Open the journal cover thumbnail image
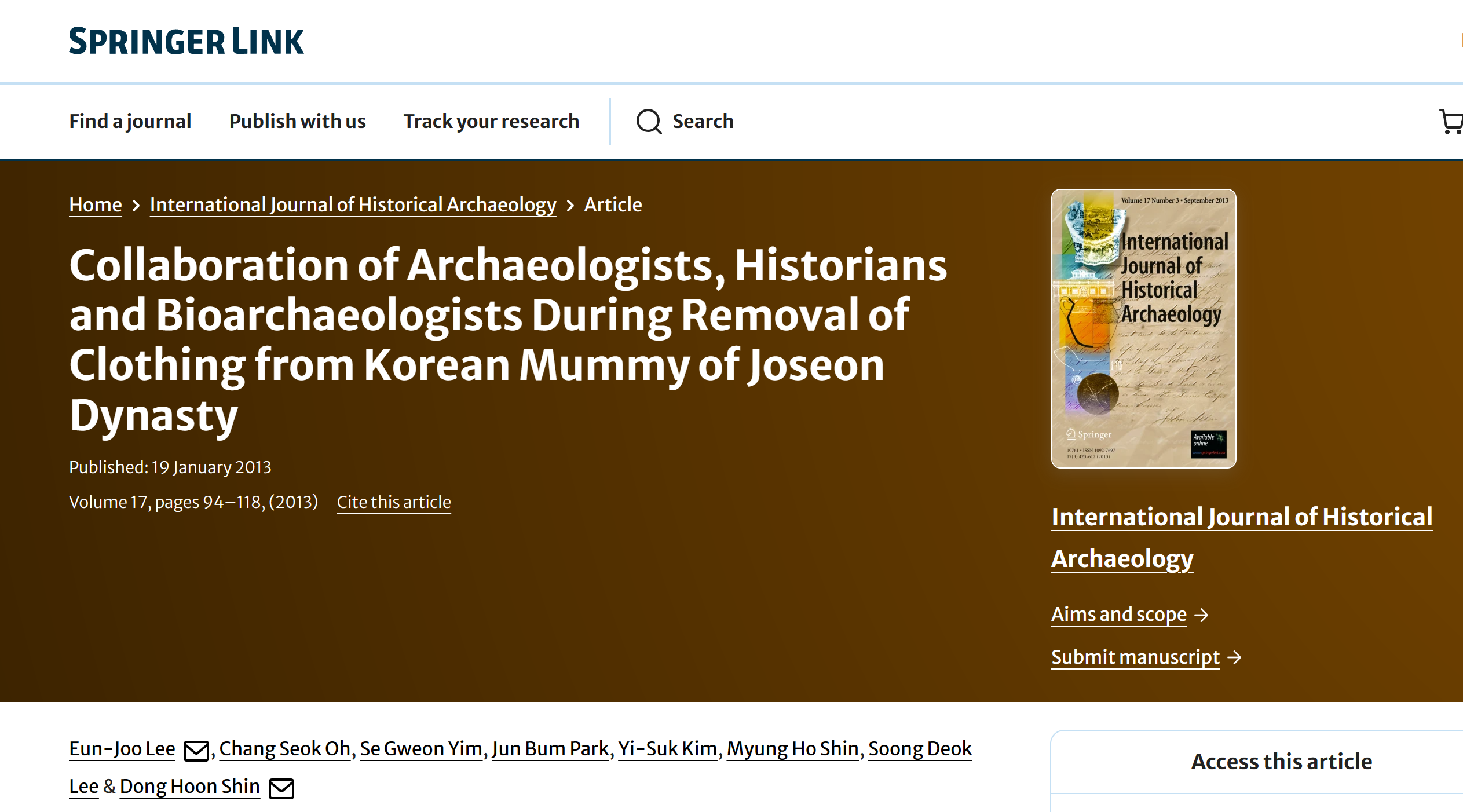Viewport: 1463px width, 812px height. click(x=1143, y=328)
